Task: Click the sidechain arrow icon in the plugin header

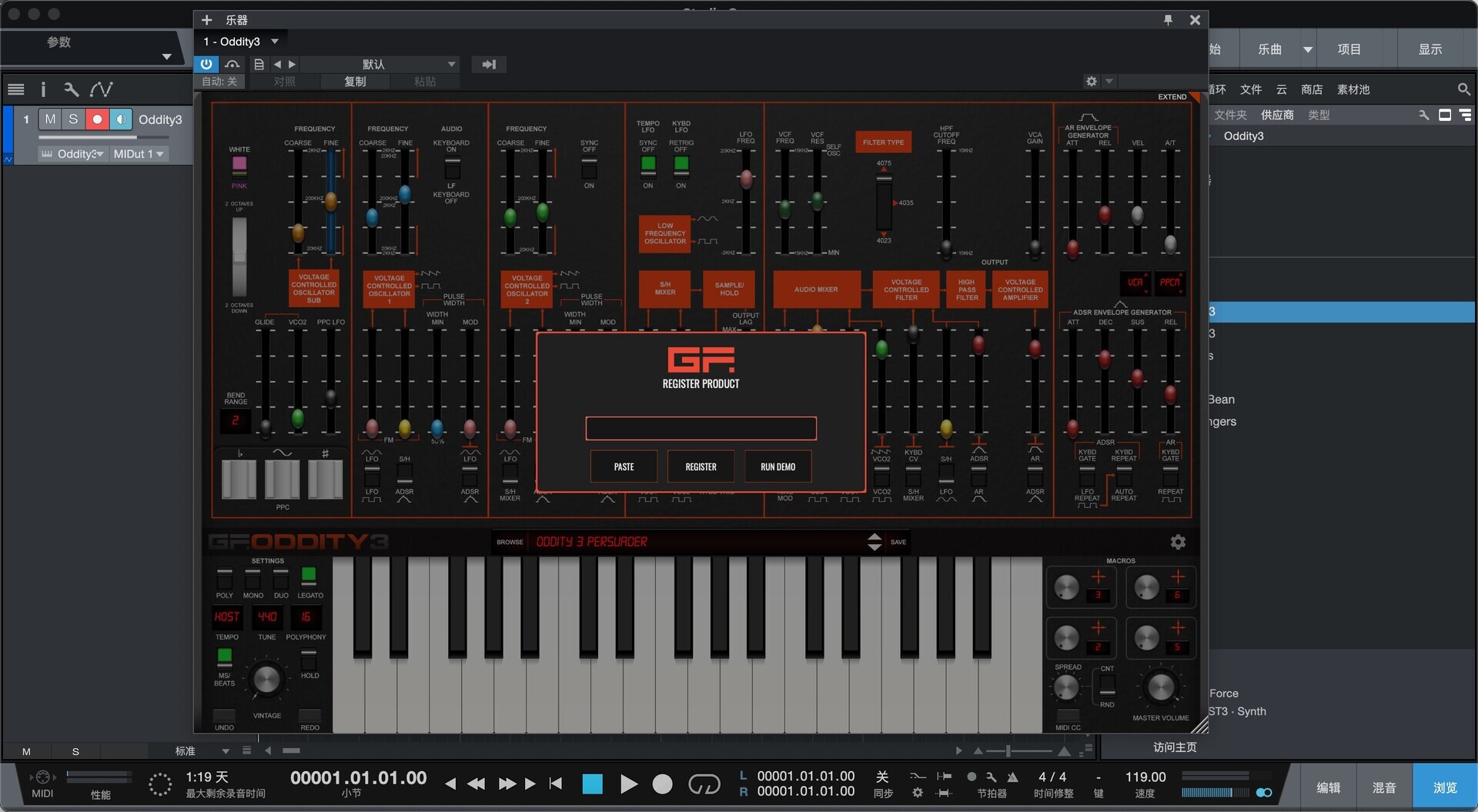Action: (489, 64)
